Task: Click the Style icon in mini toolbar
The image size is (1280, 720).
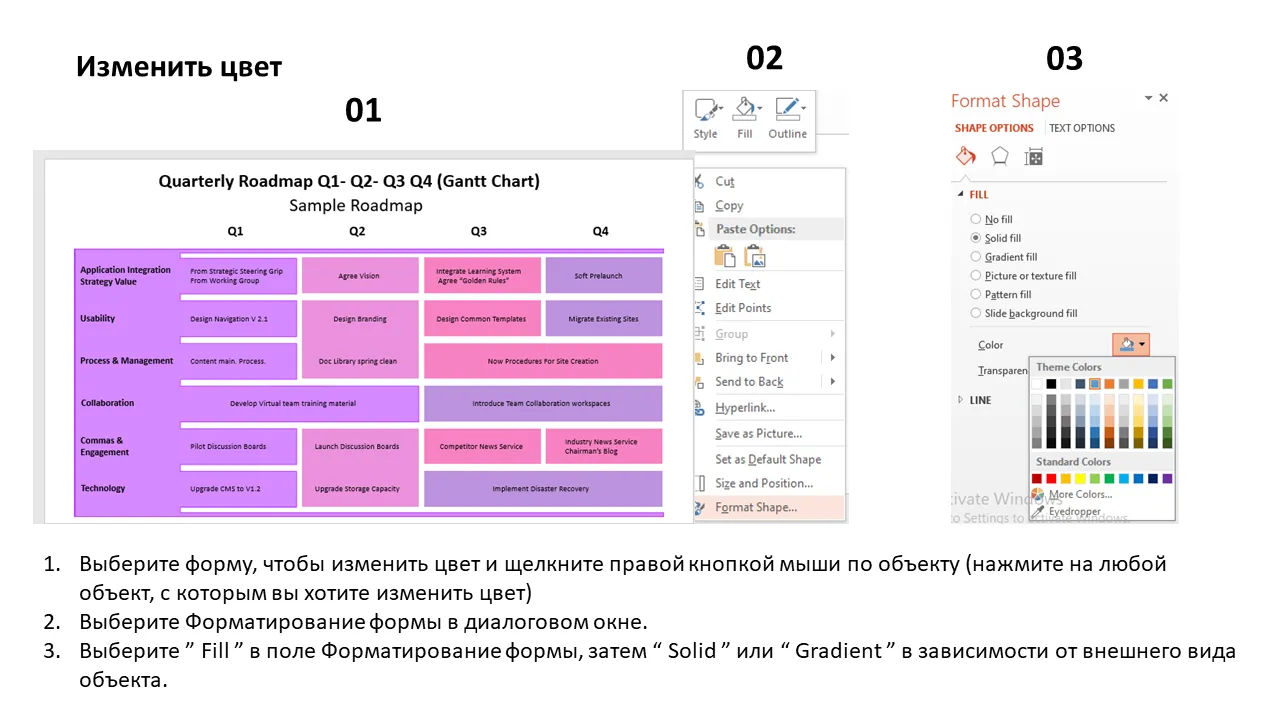Action: [x=706, y=111]
